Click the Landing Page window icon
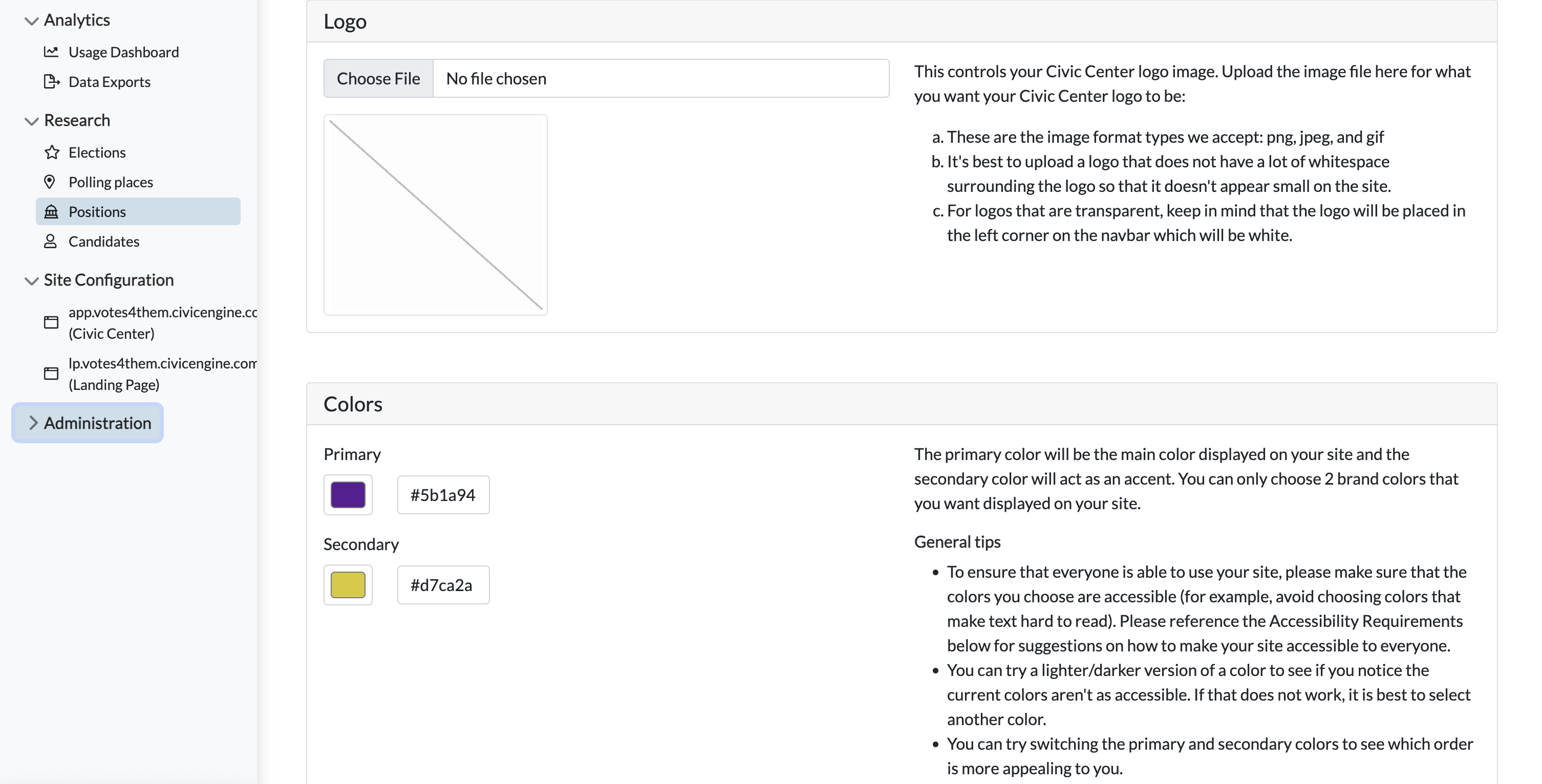Image resolution: width=1542 pixels, height=784 pixels. pos(52,374)
